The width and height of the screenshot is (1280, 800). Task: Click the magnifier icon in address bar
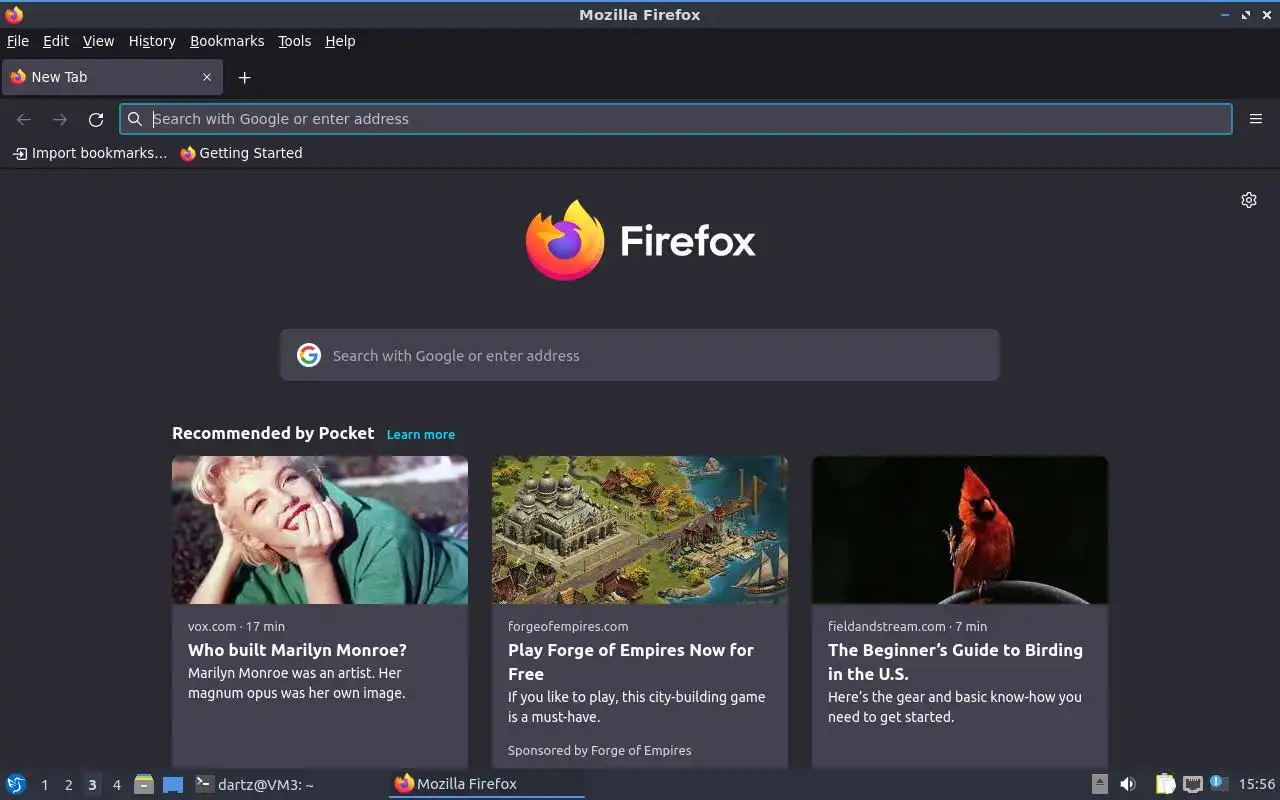[x=135, y=119]
